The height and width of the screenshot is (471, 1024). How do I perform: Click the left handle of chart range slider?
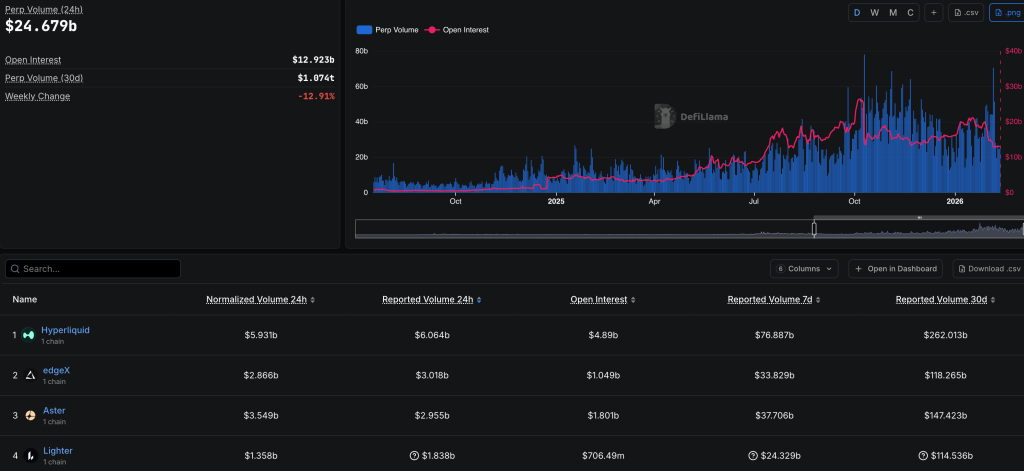point(814,228)
